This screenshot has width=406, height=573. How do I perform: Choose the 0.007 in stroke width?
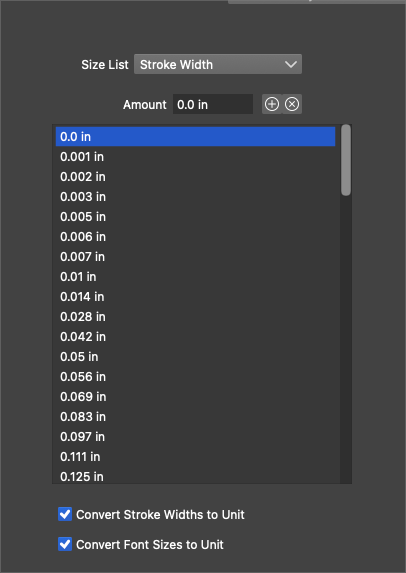(195, 257)
